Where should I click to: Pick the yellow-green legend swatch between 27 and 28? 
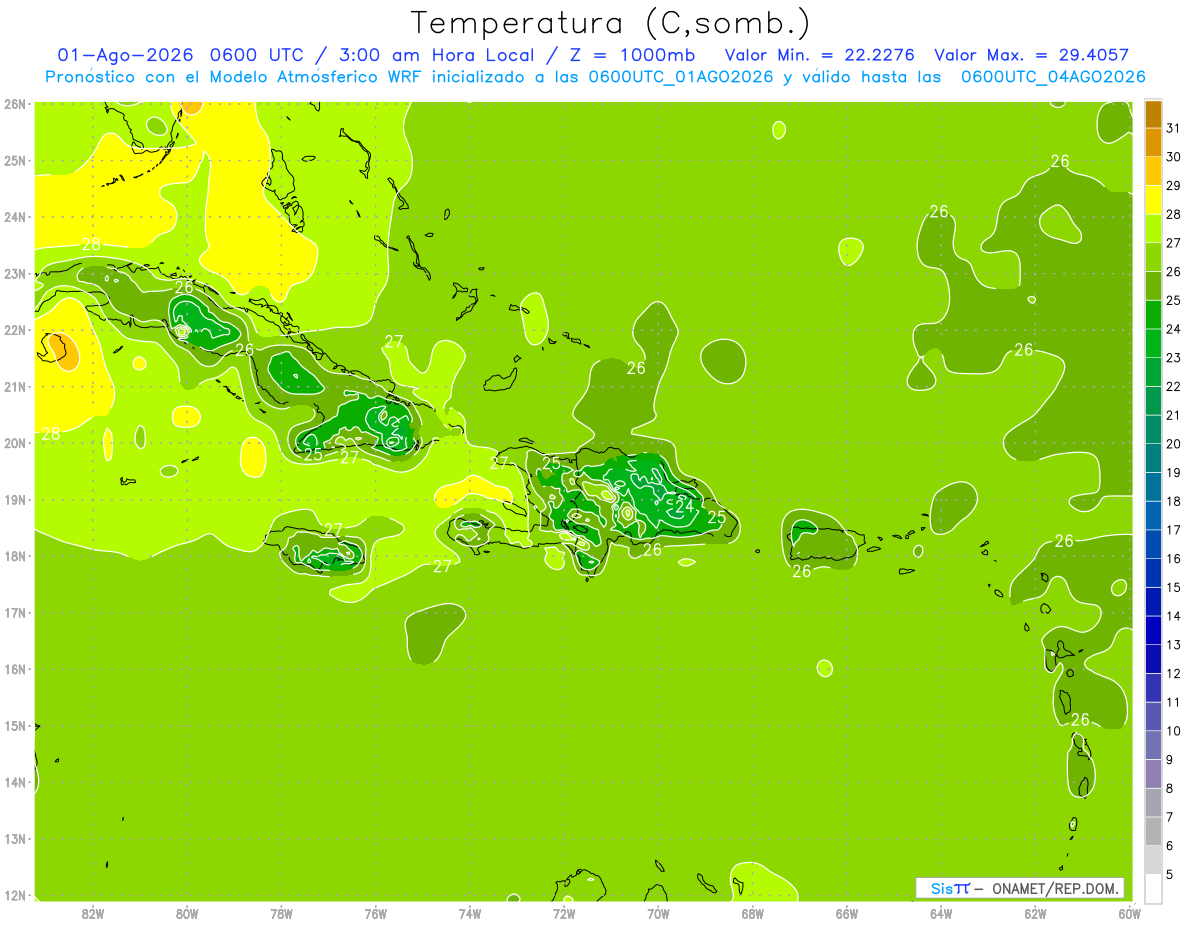tap(1153, 229)
